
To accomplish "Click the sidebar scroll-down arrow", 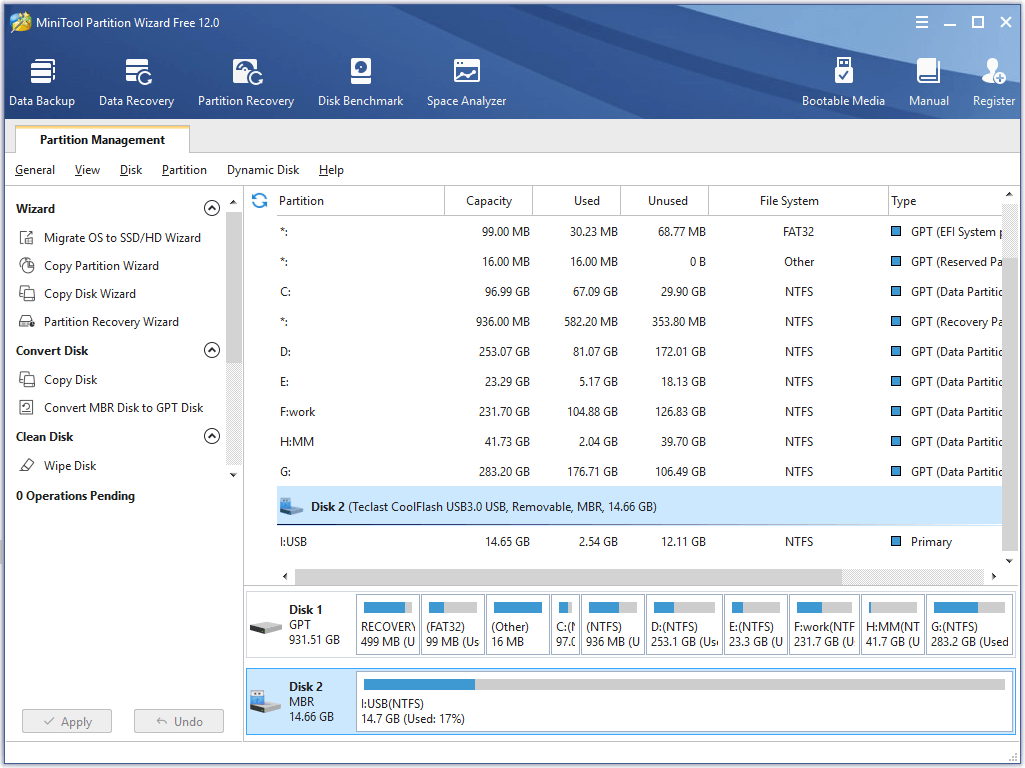I will point(233,475).
